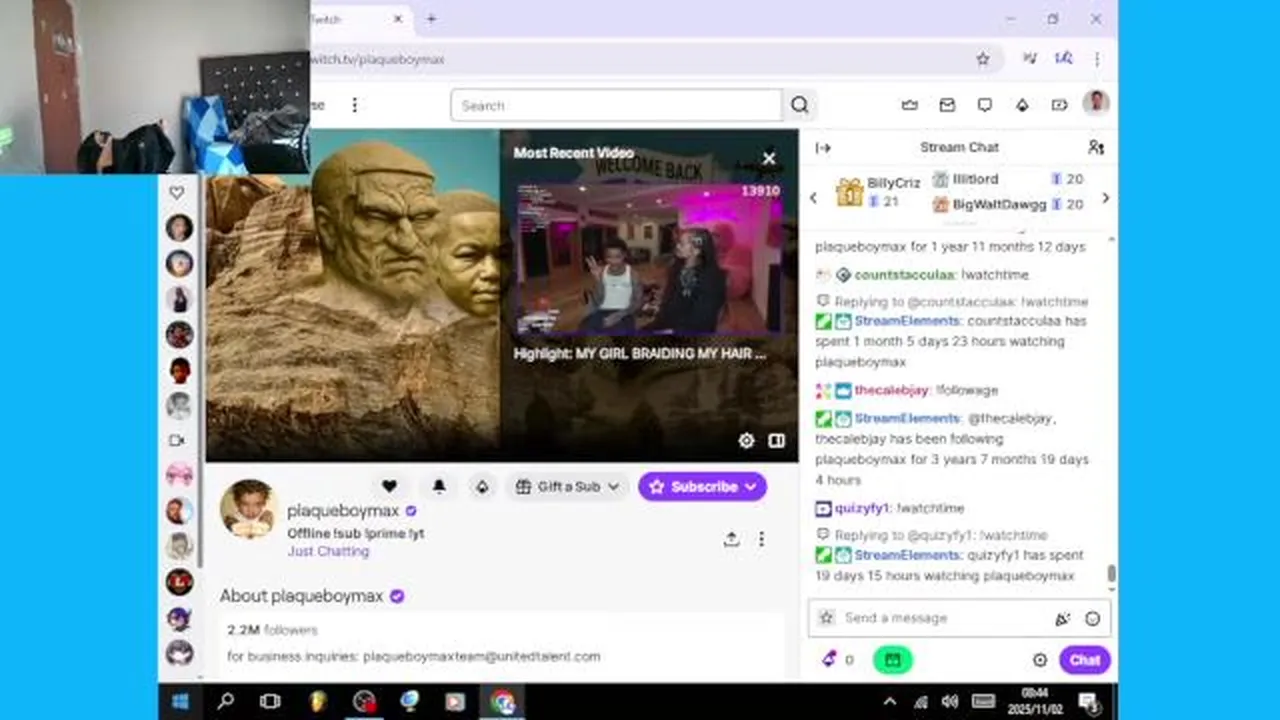Click the search magnifier button

click(x=800, y=105)
